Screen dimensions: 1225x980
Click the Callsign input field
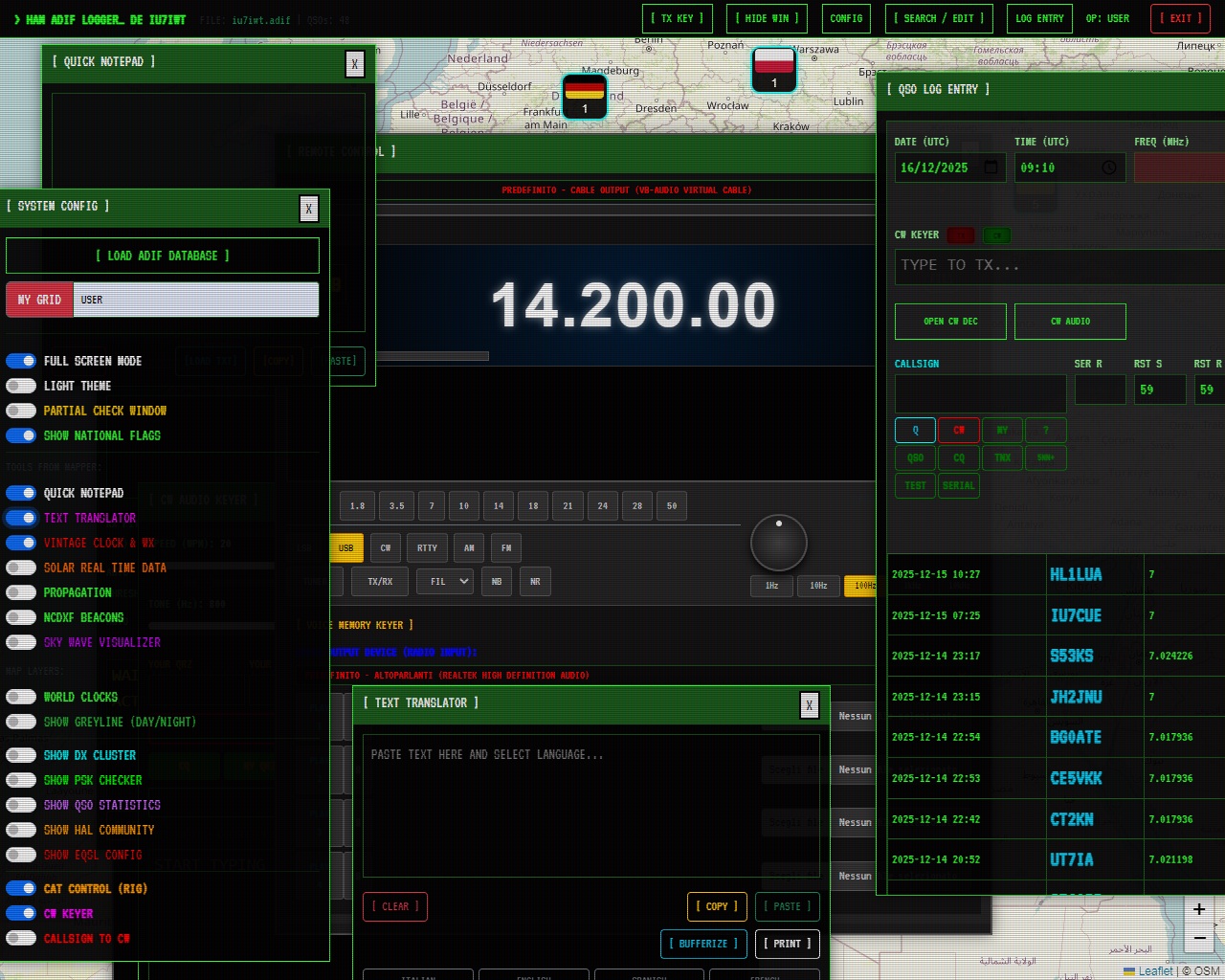(980, 392)
